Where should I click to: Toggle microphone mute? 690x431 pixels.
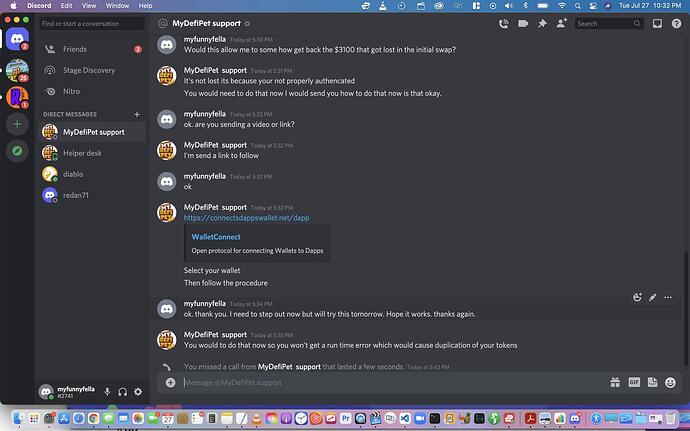click(107, 391)
